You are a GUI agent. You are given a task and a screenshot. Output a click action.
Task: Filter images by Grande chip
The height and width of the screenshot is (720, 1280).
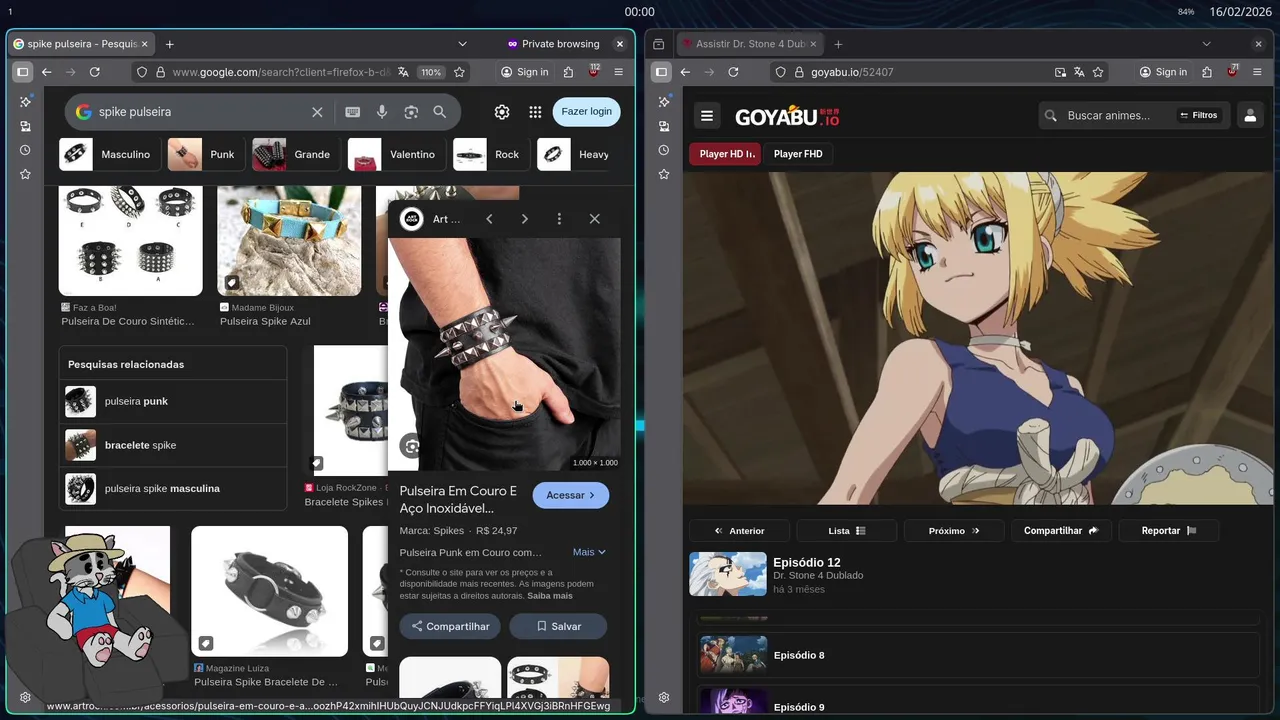295,154
